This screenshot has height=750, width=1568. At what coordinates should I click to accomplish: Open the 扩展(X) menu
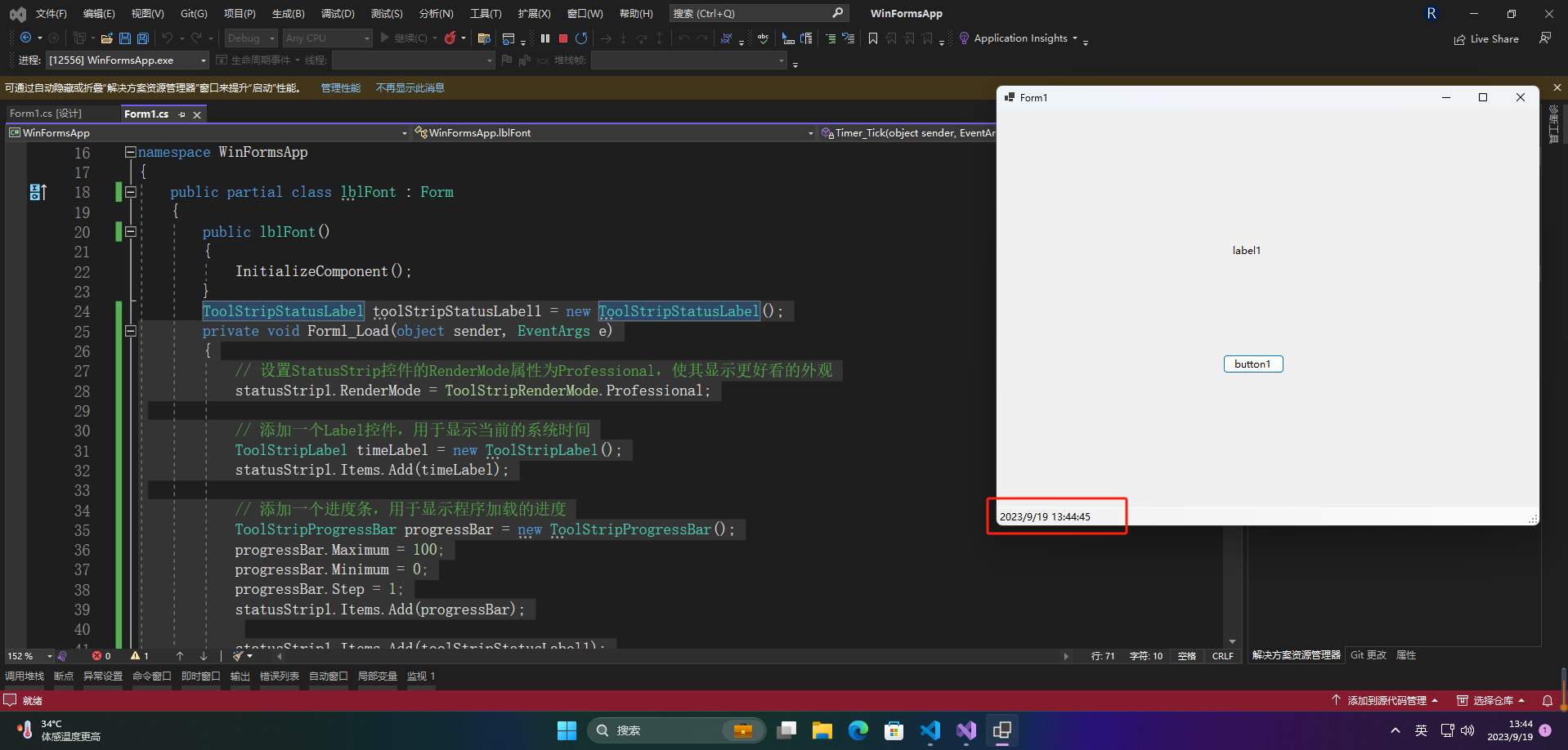pyautogui.click(x=534, y=14)
